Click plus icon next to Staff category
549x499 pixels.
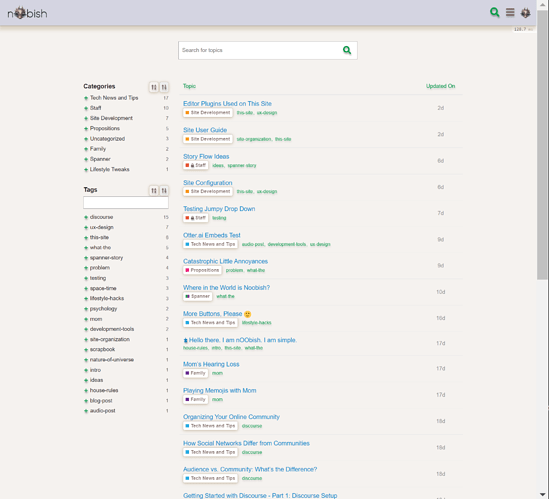click(86, 108)
